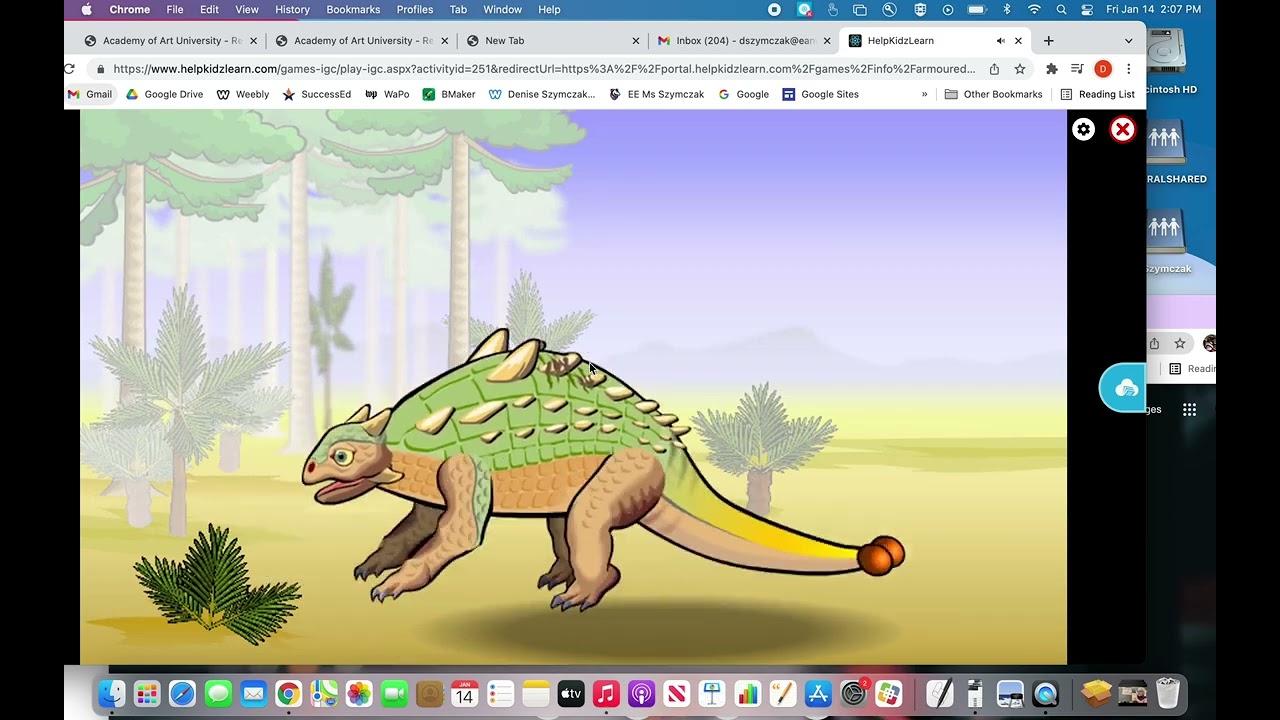
Task: Open the Gmail bookmark
Action: (90, 94)
